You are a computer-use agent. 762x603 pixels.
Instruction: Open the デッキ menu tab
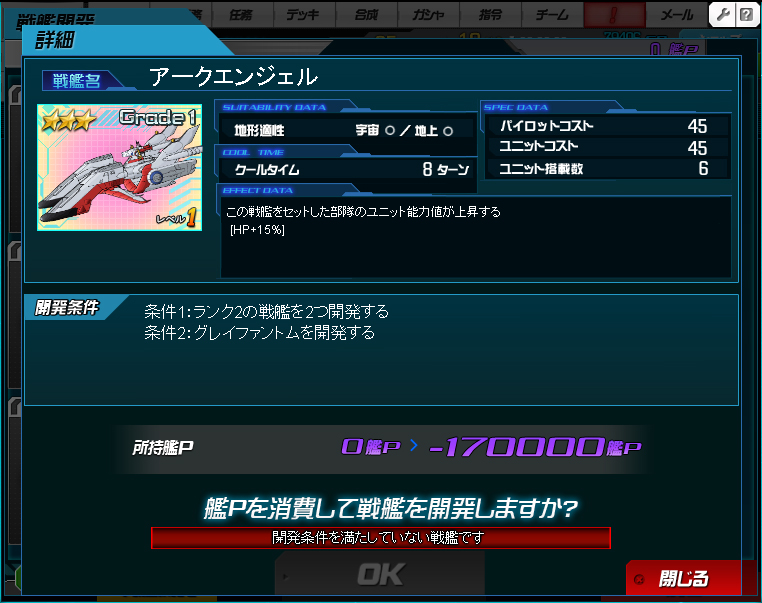(304, 15)
